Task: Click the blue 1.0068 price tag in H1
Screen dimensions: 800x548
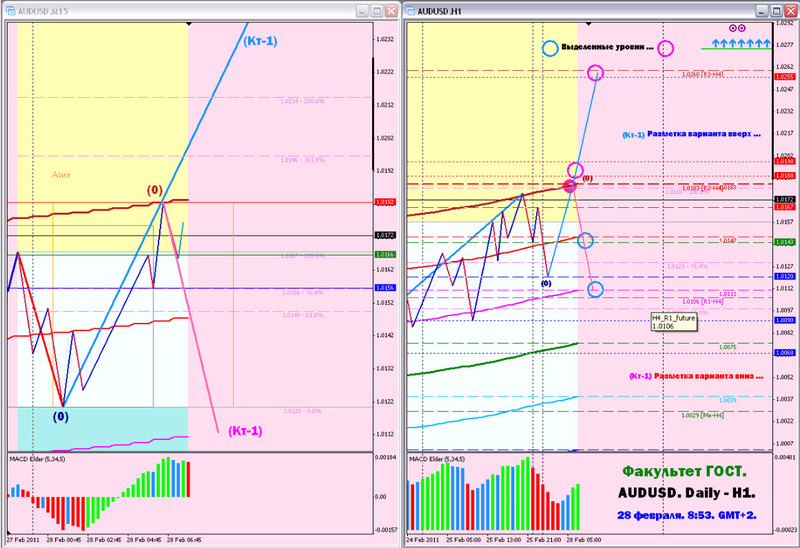Action: tap(784, 353)
